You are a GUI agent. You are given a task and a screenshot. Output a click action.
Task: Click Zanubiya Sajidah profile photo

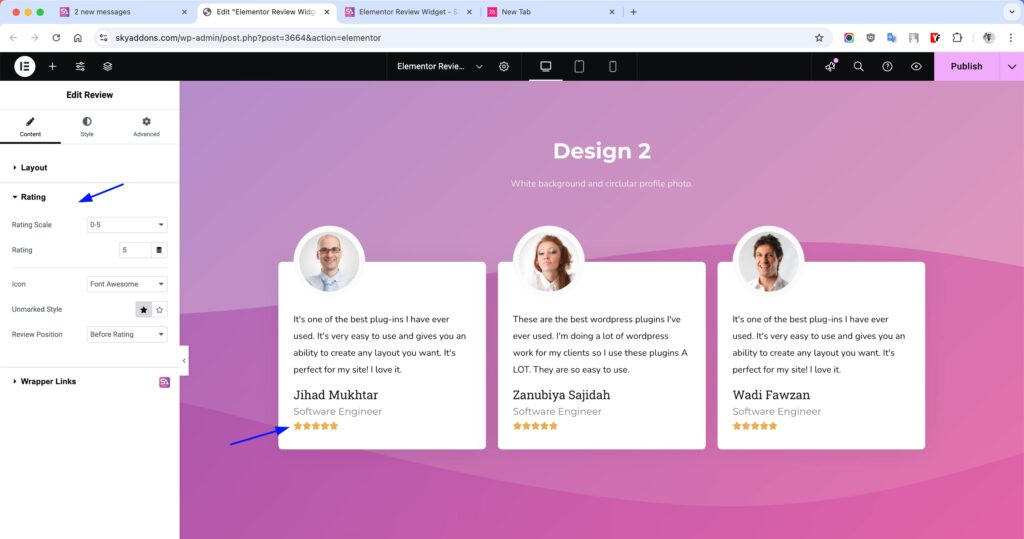tap(549, 261)
